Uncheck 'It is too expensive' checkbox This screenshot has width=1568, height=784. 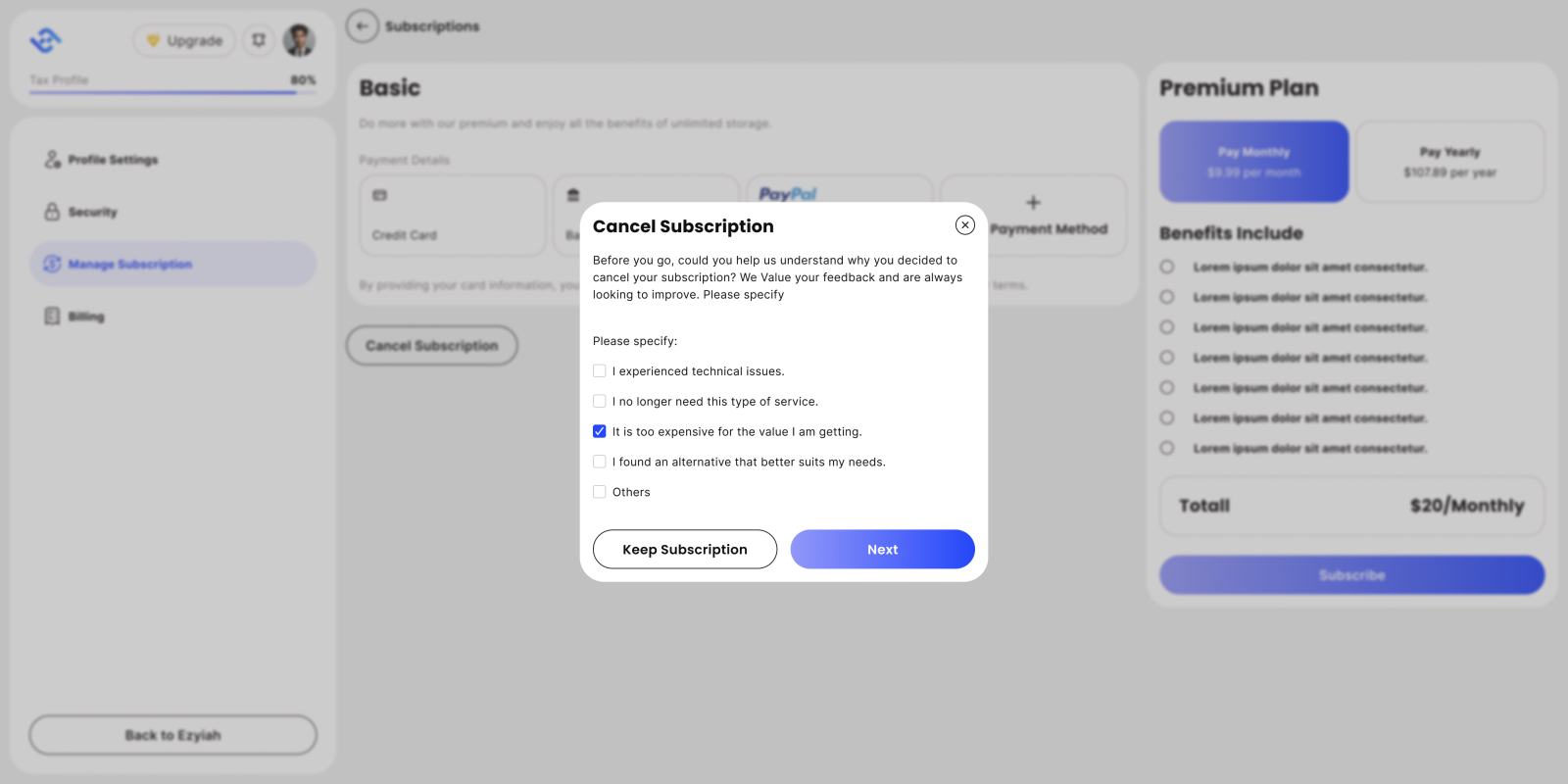tap(600, 432)
